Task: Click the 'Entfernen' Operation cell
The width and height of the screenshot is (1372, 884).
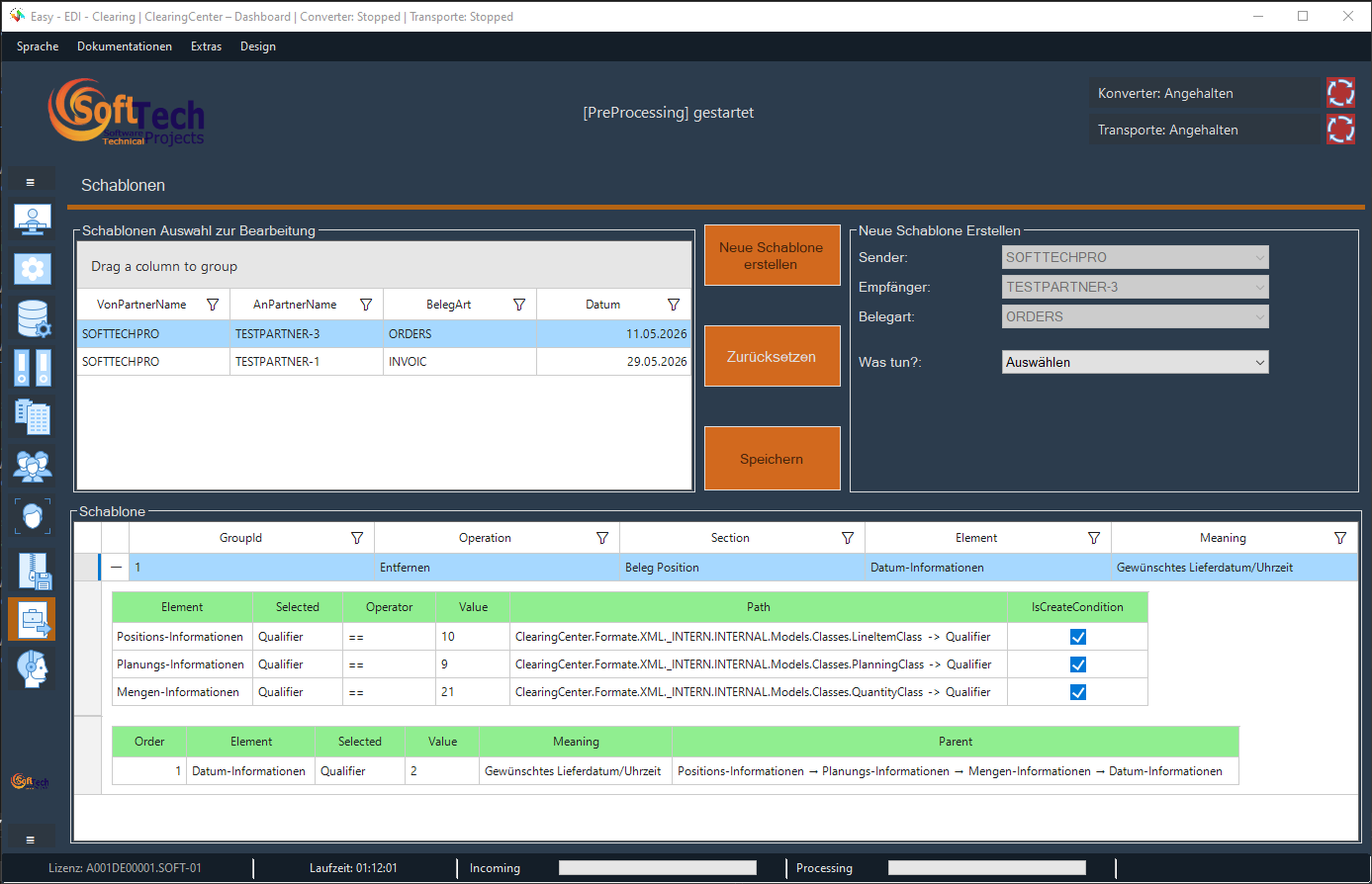Action: [497, 568]
